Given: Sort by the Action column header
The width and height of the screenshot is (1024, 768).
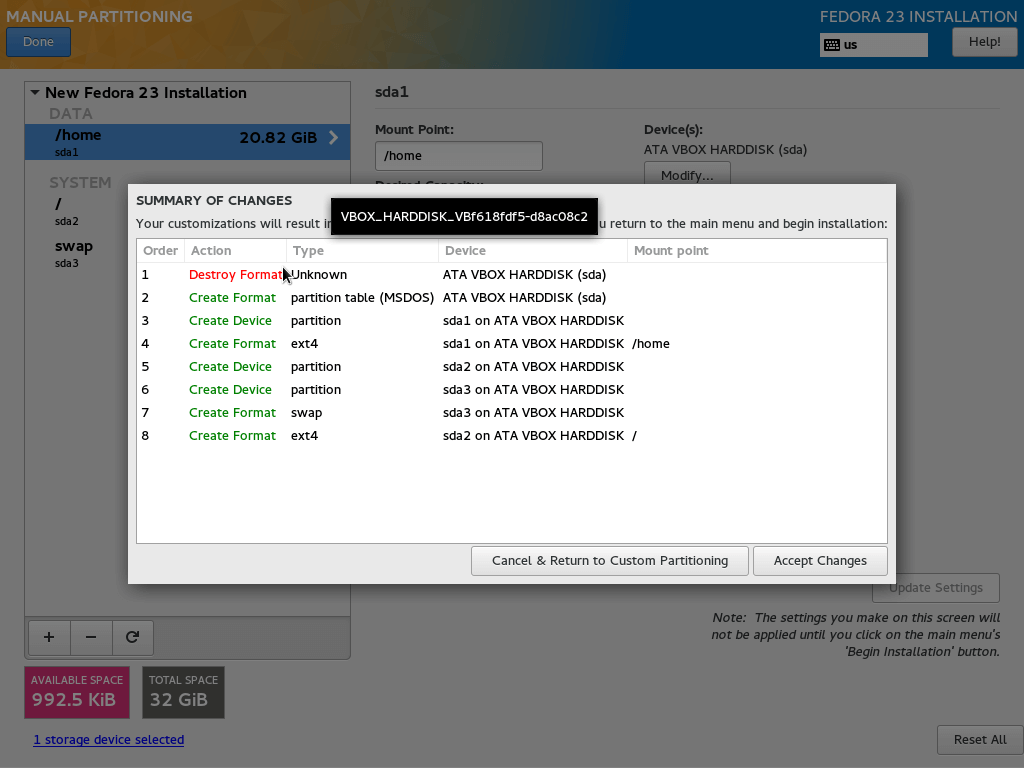Looking at the screenshot, I should click(235, 251).
